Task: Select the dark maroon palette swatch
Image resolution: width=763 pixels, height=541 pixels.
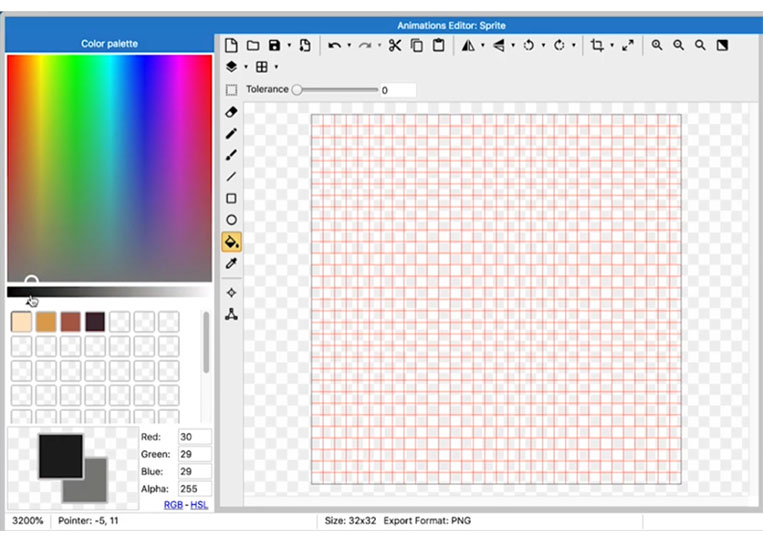Action: click(x=95, y=322)
